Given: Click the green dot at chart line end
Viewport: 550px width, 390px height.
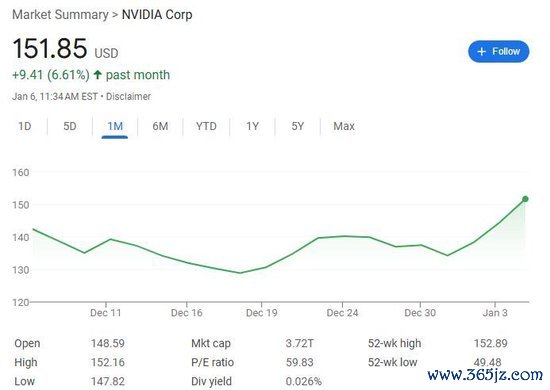Looking at the screenshot, I should tap(525, 199).
